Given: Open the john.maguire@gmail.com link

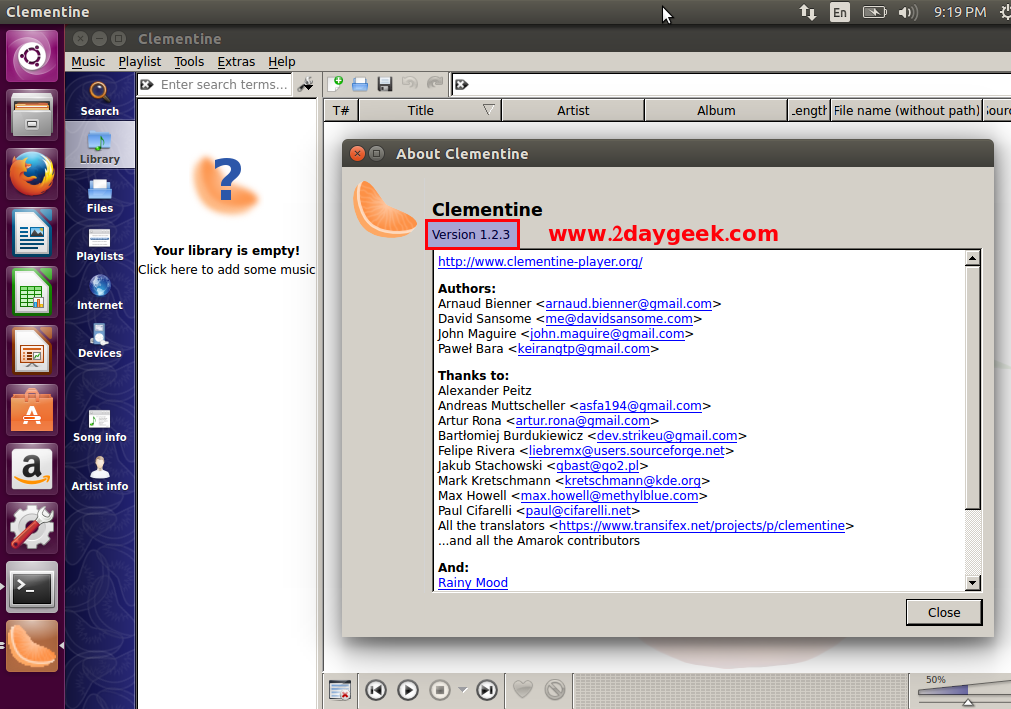Looking at the screenshot, I should 607,334.
